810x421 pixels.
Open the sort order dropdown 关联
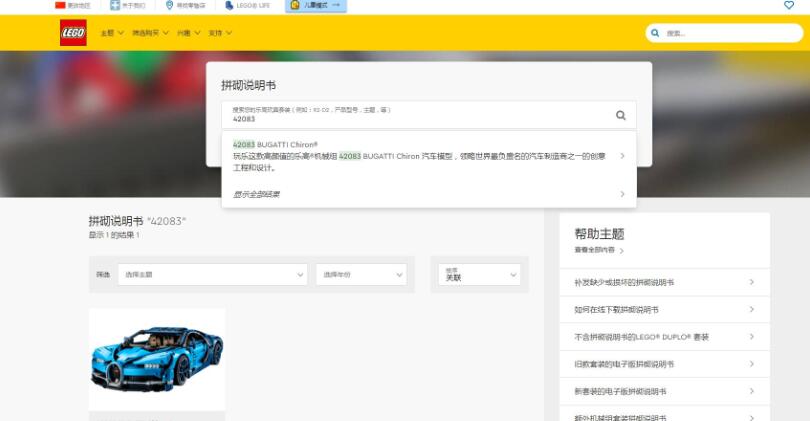pos(479,274)
